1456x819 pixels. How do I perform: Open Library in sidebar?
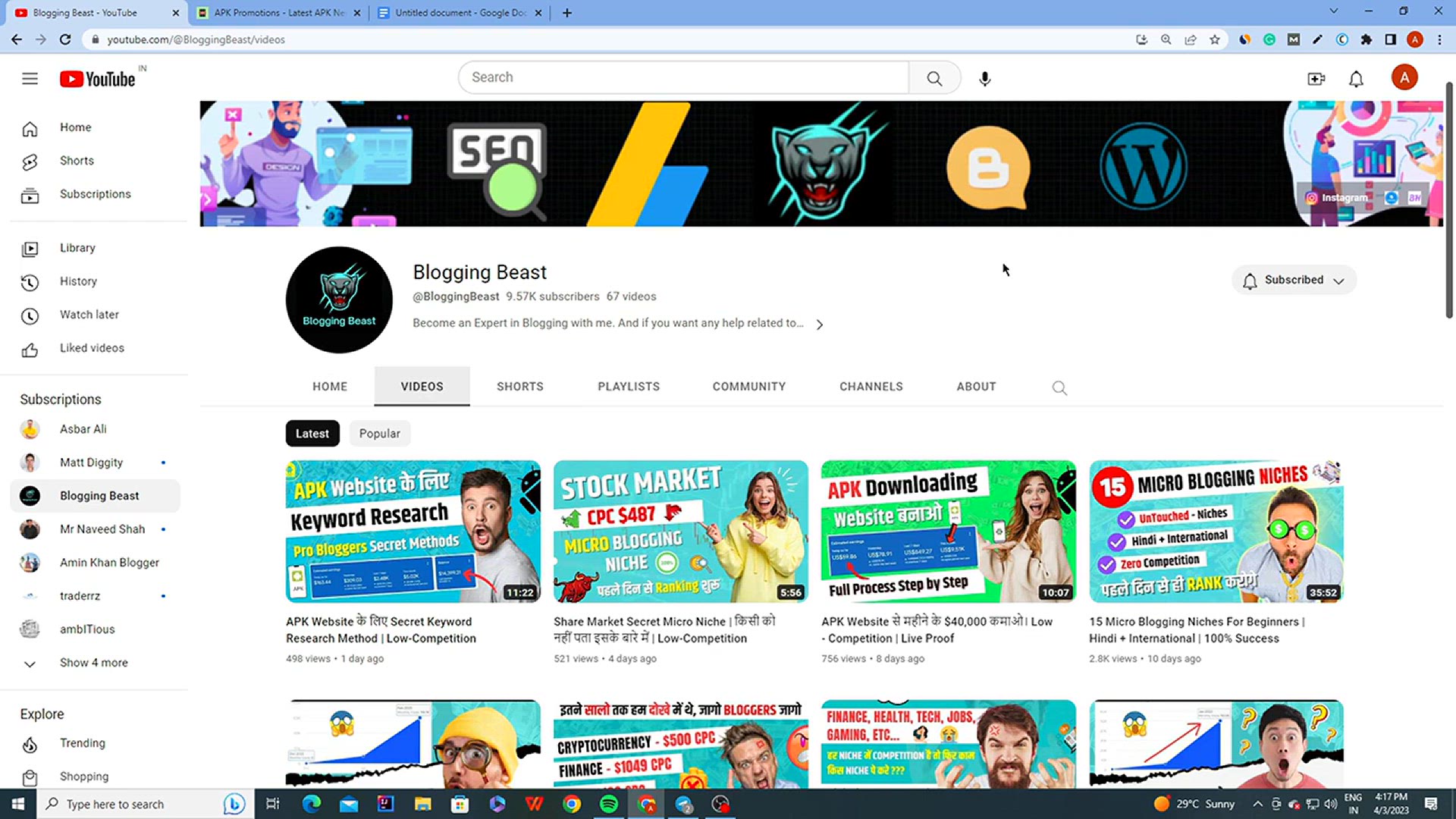click(x=95, y=248)
